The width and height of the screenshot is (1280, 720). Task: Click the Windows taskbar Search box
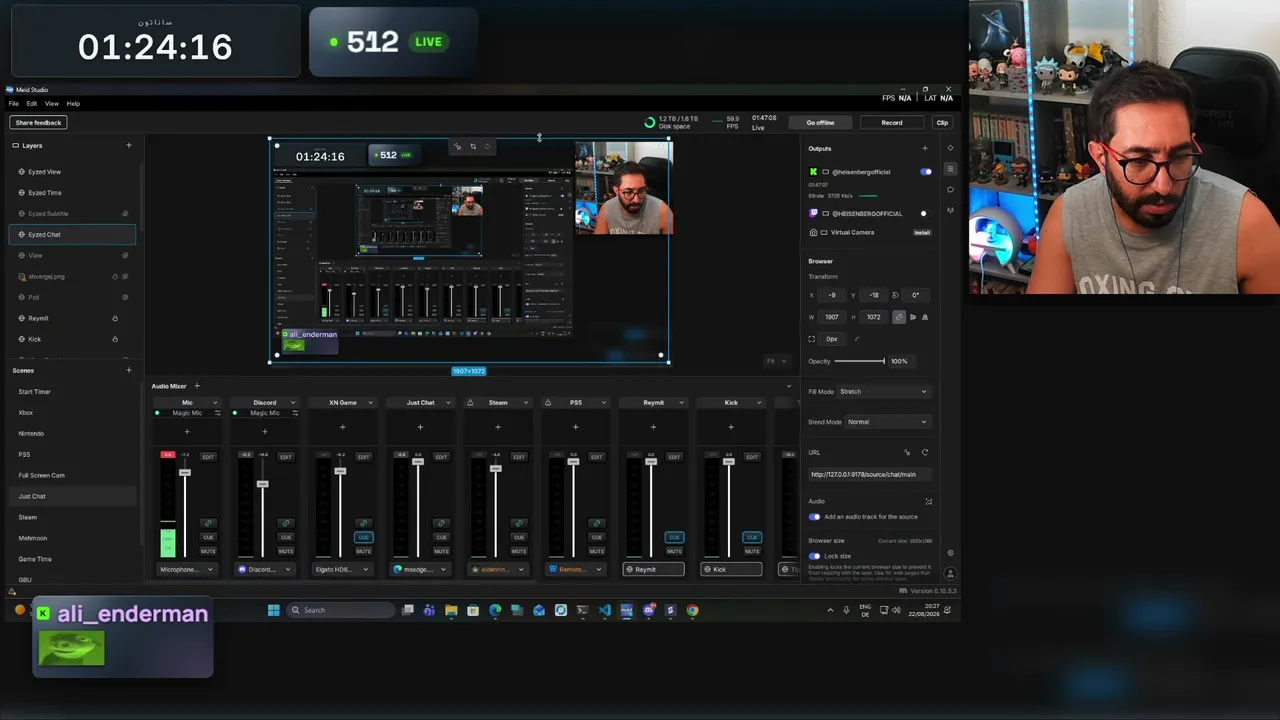click(x=339, y=610)
